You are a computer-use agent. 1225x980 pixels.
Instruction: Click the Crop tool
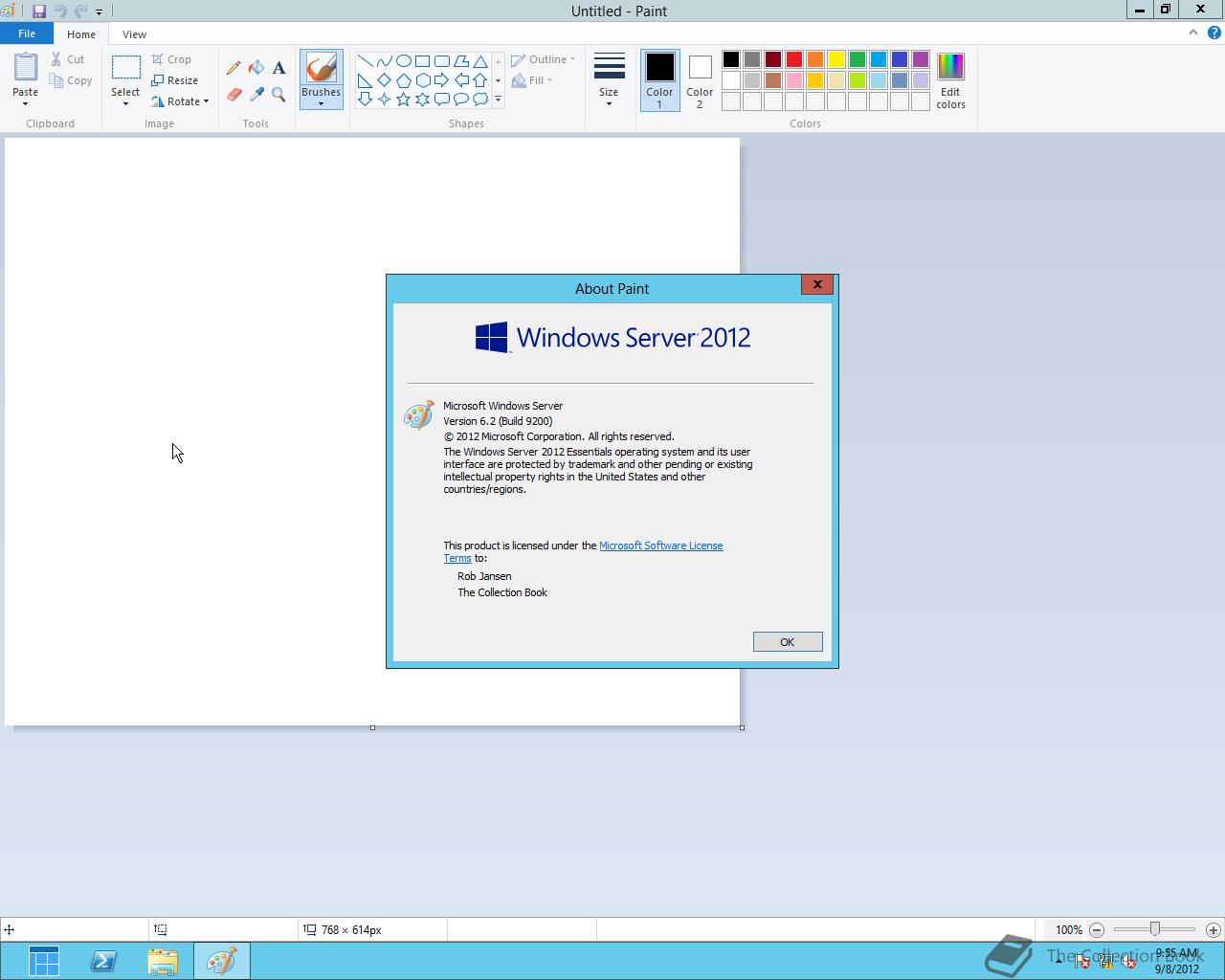point(171,59)
